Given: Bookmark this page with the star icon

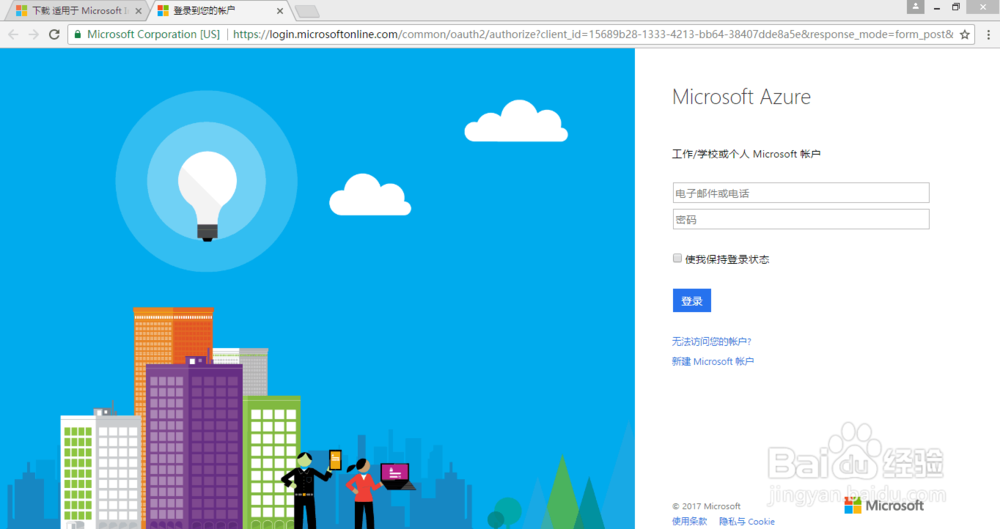Looking at the screenshot, I should pyautogui.click(x=965, y=34).
